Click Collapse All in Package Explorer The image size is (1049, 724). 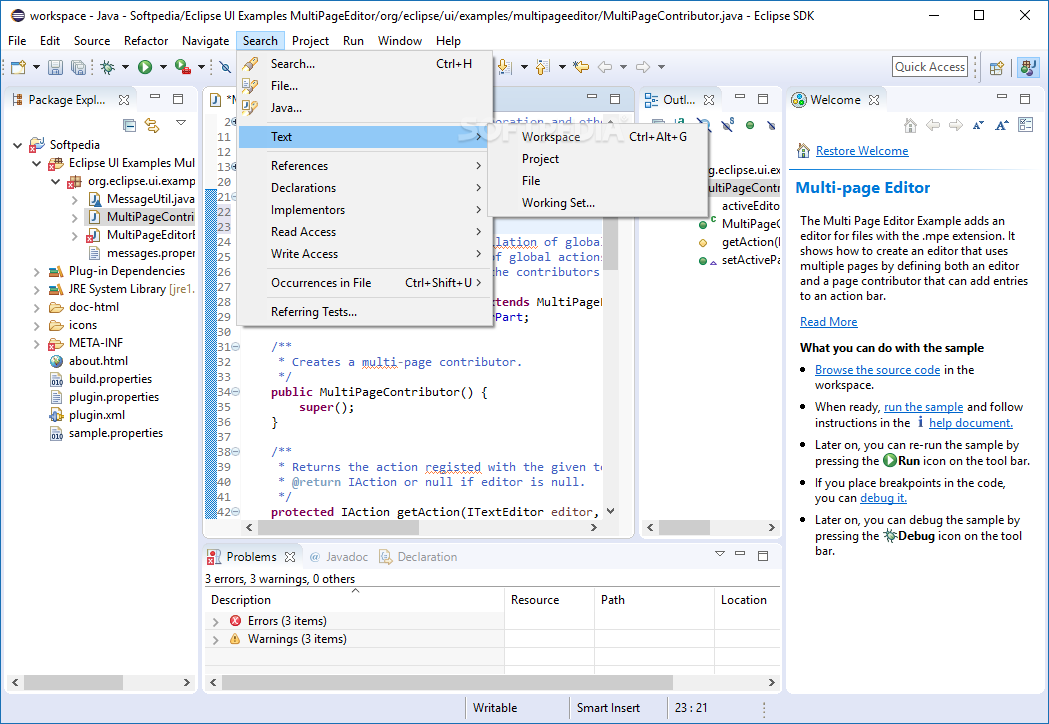click(x=130, y=125)
